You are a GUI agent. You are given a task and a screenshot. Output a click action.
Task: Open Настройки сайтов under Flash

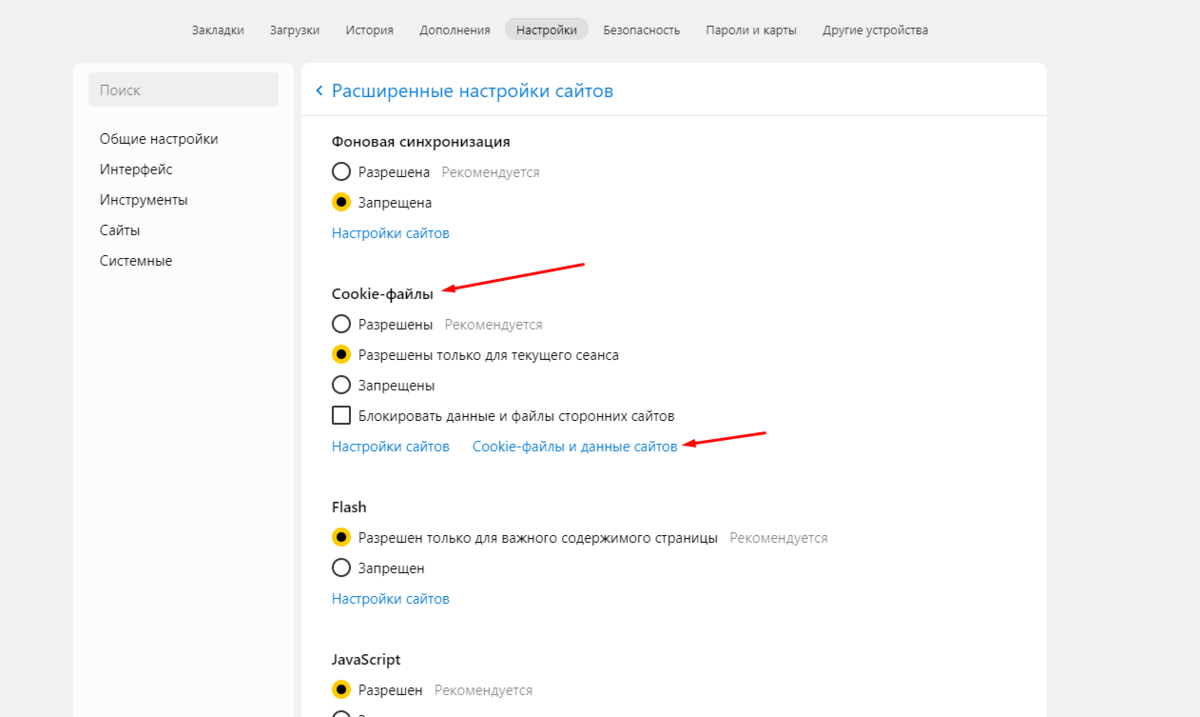tap(390, 599)
